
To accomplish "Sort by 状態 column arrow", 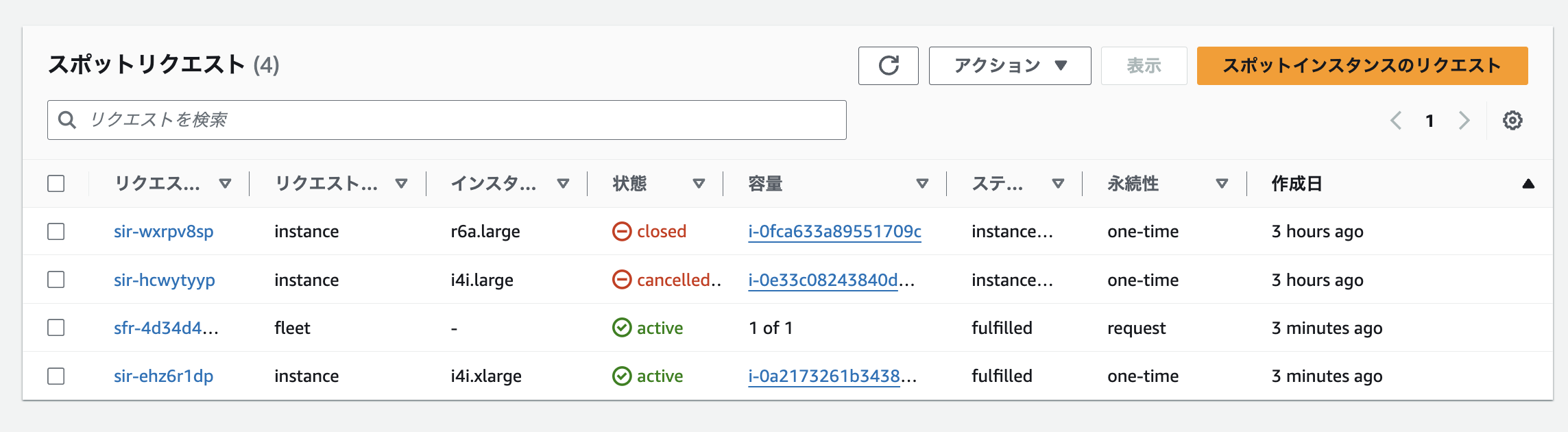I will [x=699, y=184].
